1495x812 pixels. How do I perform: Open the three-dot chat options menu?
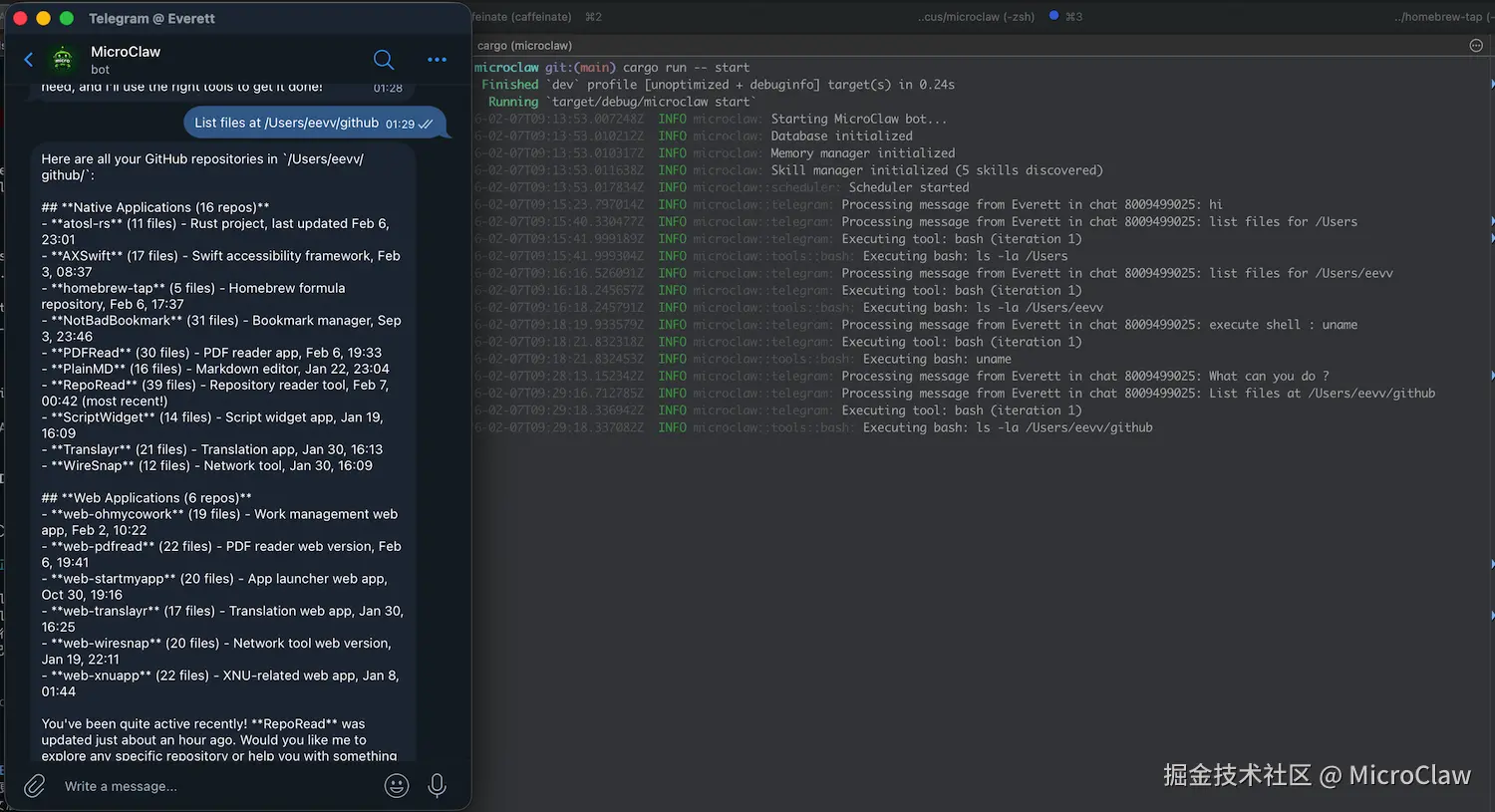[437, 60]
